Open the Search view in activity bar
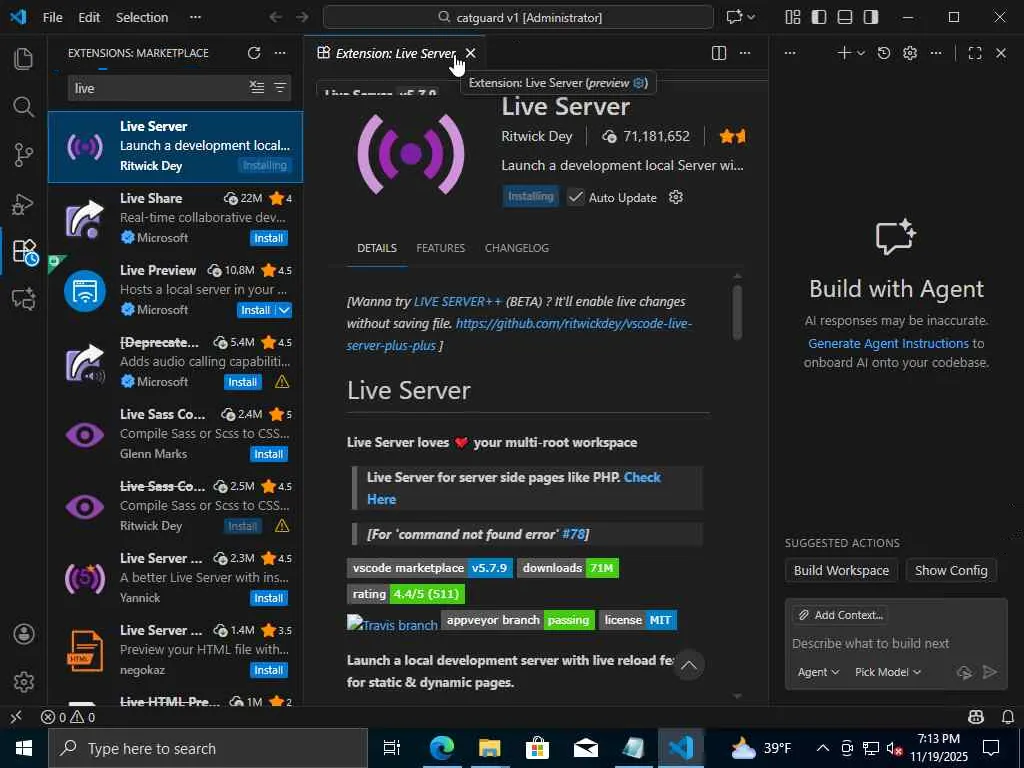Image resolution: width=1024 pixels, height=768 pixels. tap(24, 106)
